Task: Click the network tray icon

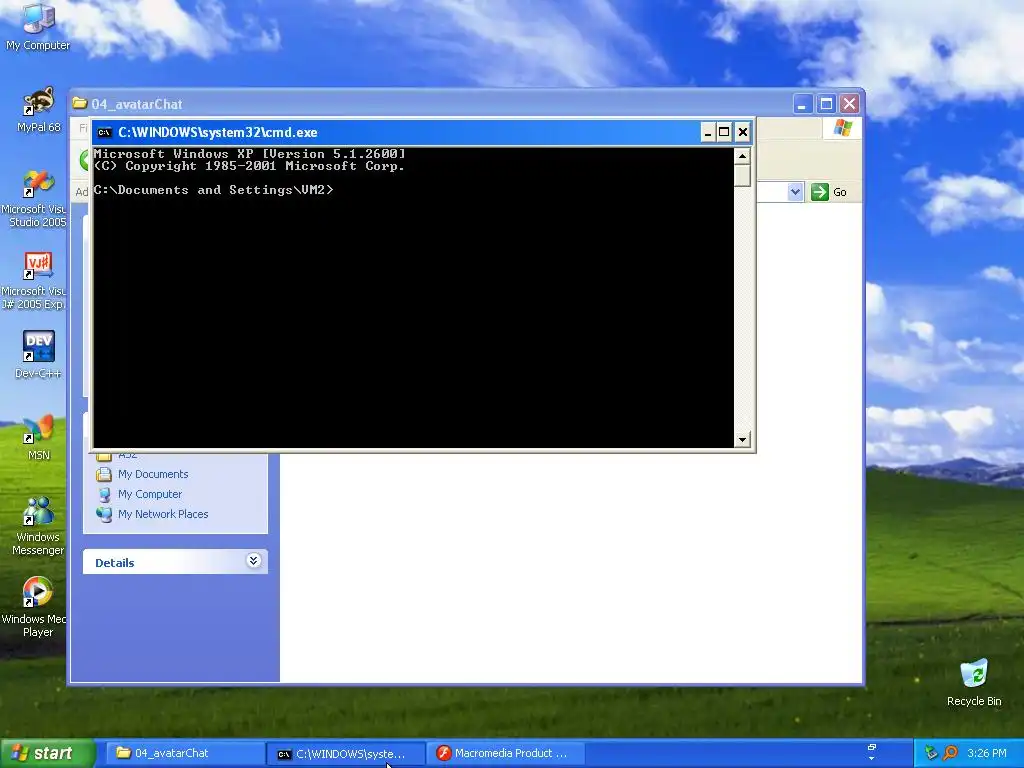Action: point(931,753)
